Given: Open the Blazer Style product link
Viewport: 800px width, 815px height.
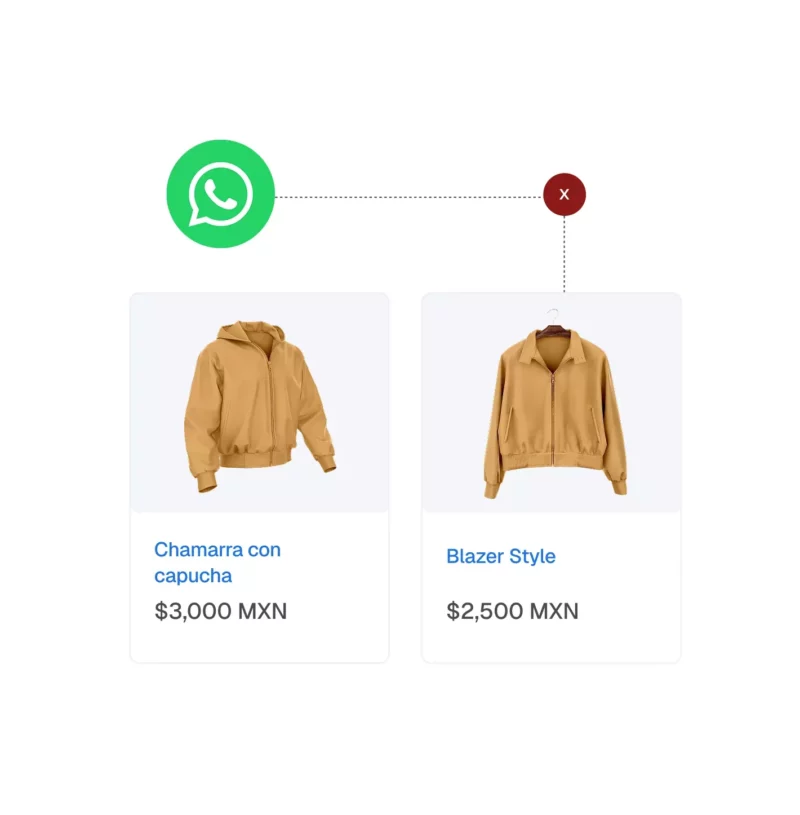Looking at the screenshot, I should click(x=501, y=556).
